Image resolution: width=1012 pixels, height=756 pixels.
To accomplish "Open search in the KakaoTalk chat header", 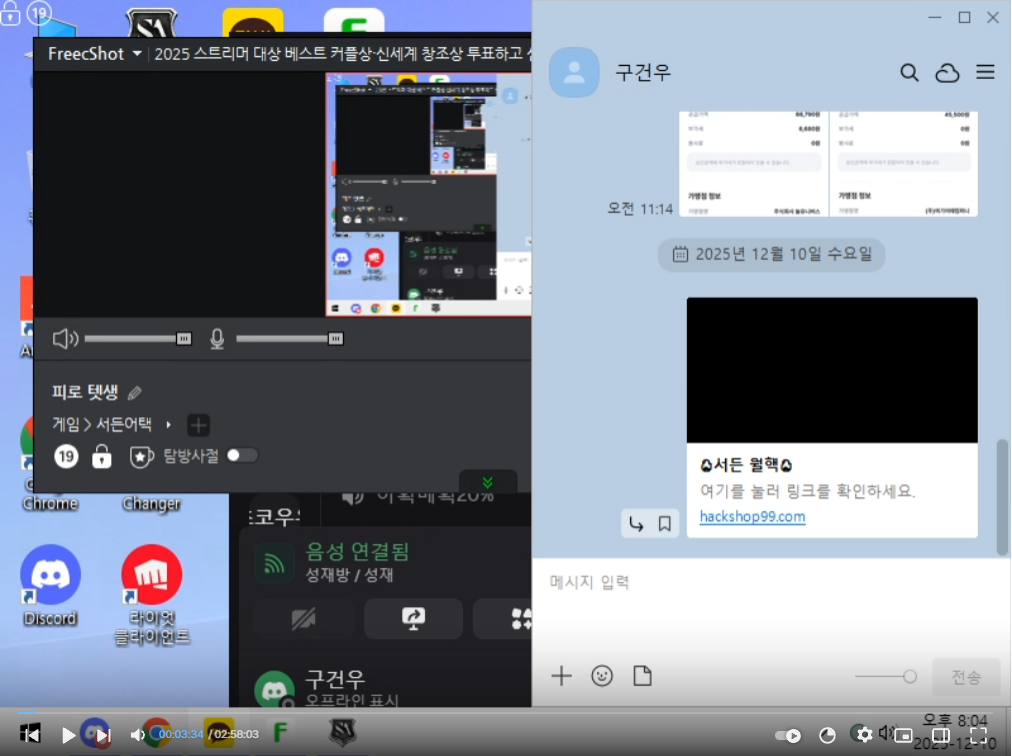I will pyautogui.click(x=909, y=72).
